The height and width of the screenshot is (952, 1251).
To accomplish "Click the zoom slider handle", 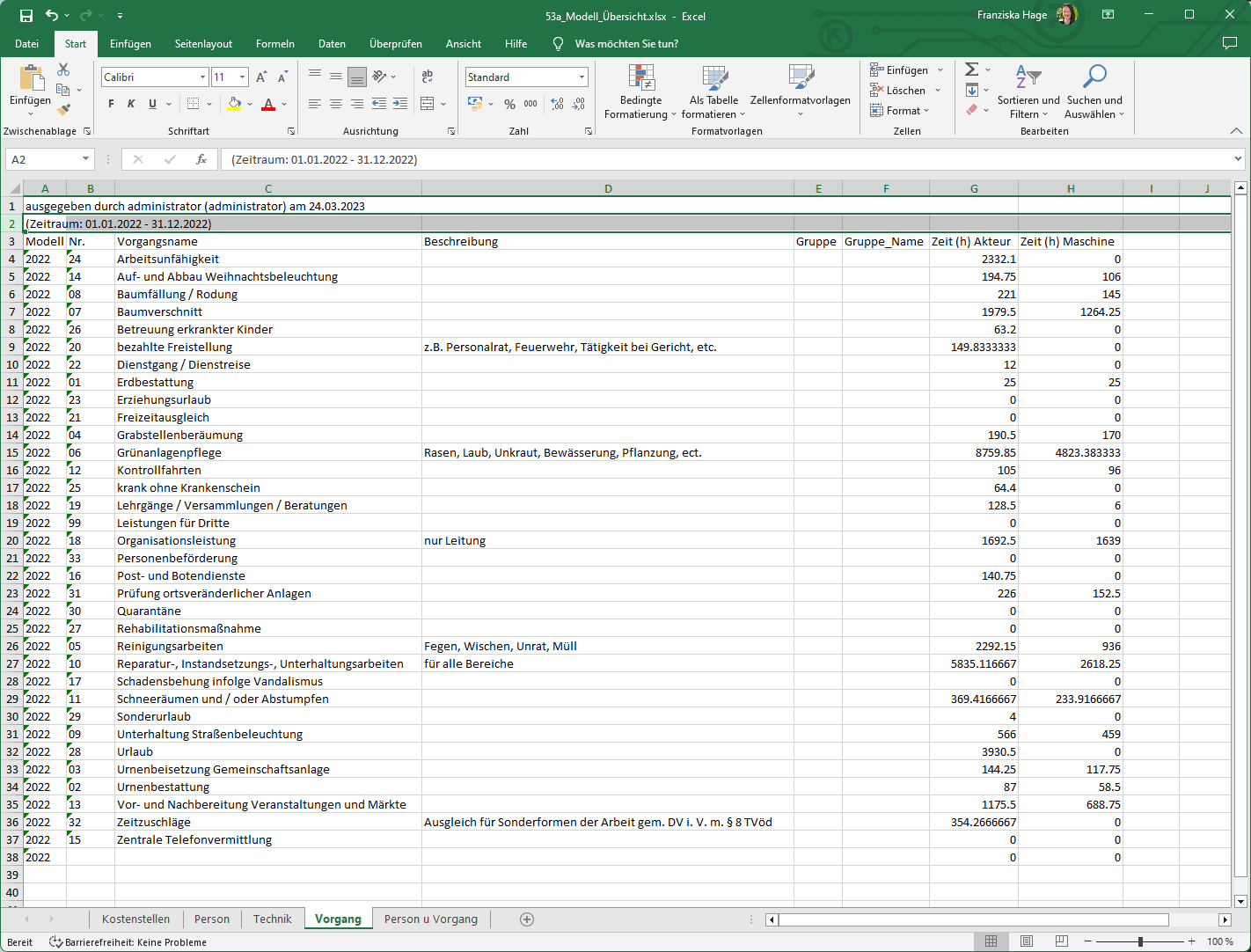I will (x=1140, y=941).
